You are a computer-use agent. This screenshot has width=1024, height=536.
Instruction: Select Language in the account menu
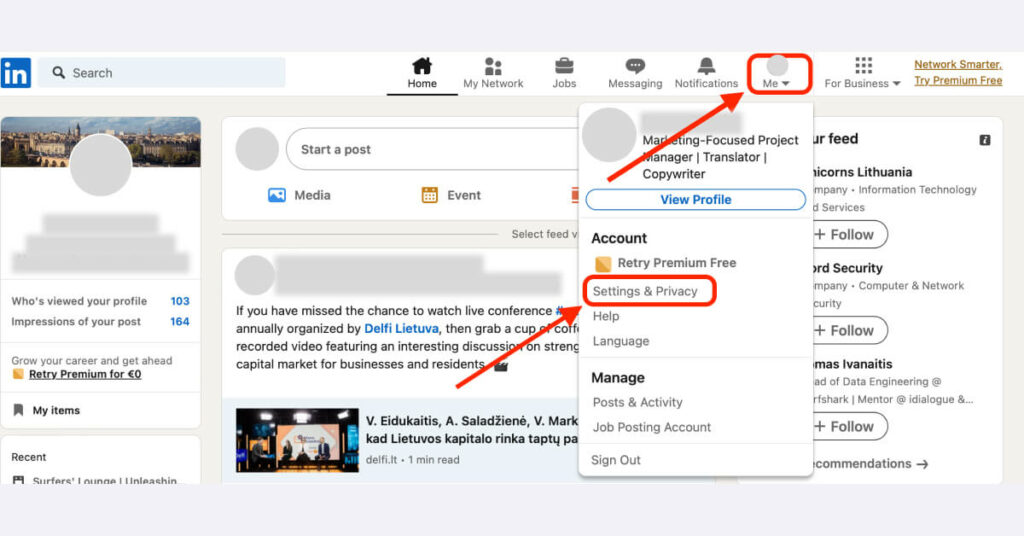click(x=621, y=341)
